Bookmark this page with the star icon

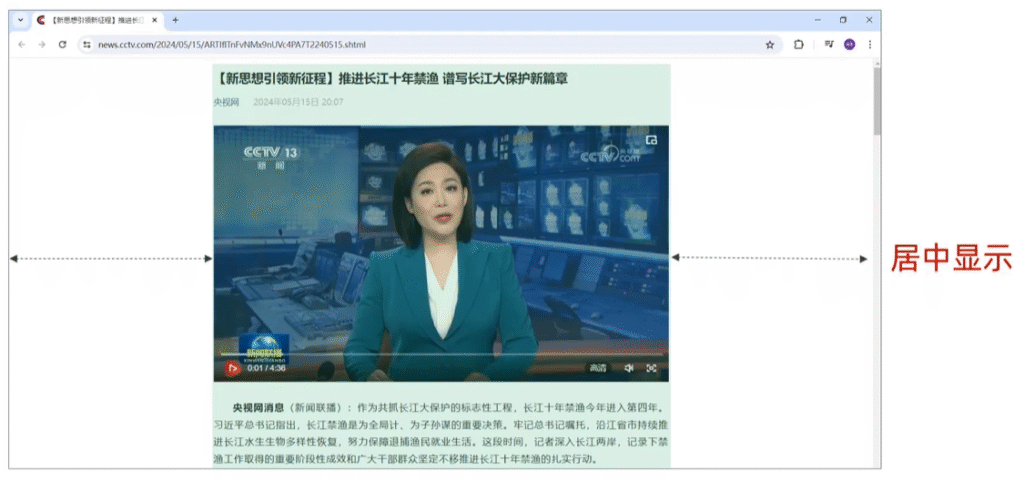(x=770, y=45)
